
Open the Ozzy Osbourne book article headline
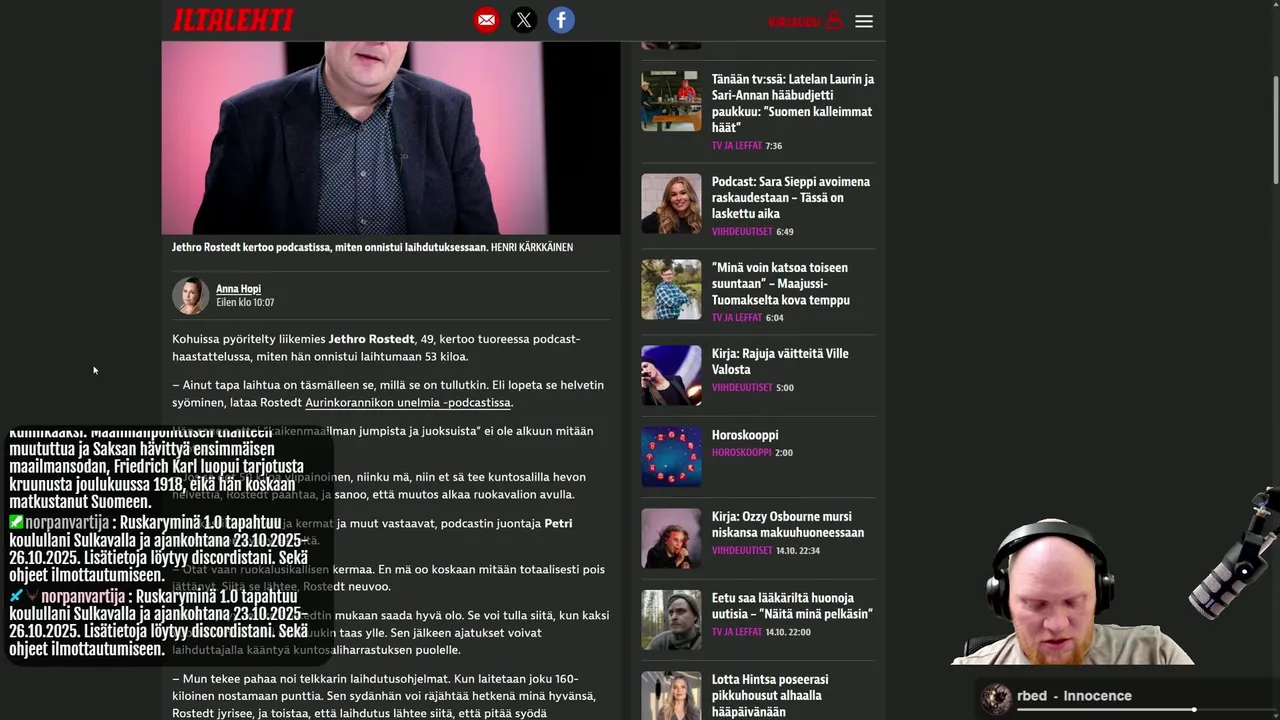click(x=788, y=524)
